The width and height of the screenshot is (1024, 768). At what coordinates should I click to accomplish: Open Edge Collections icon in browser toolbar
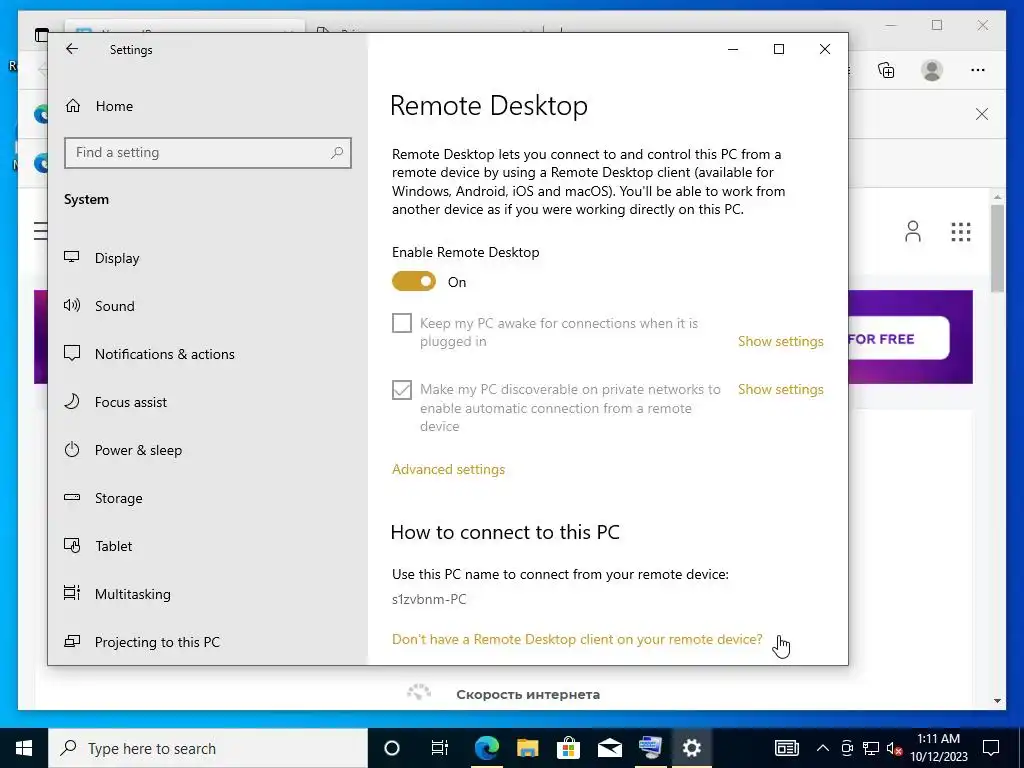tap(886, 70)
